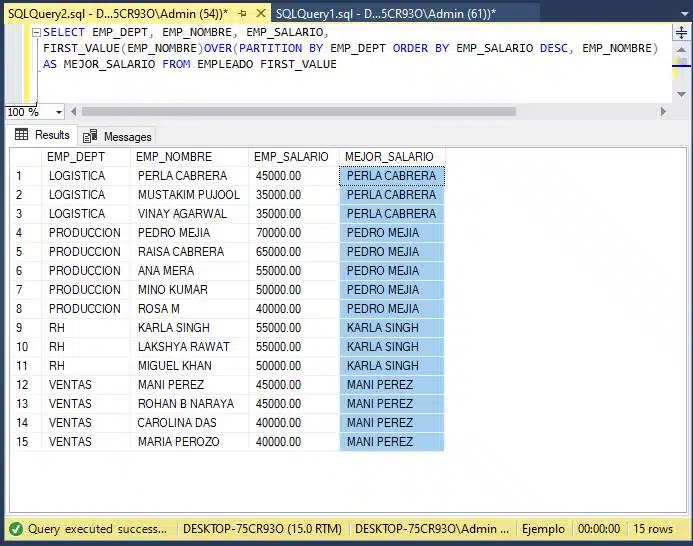
Task: Select the MEJOR_SALARIO column header
Action: (x=392, y=157)
